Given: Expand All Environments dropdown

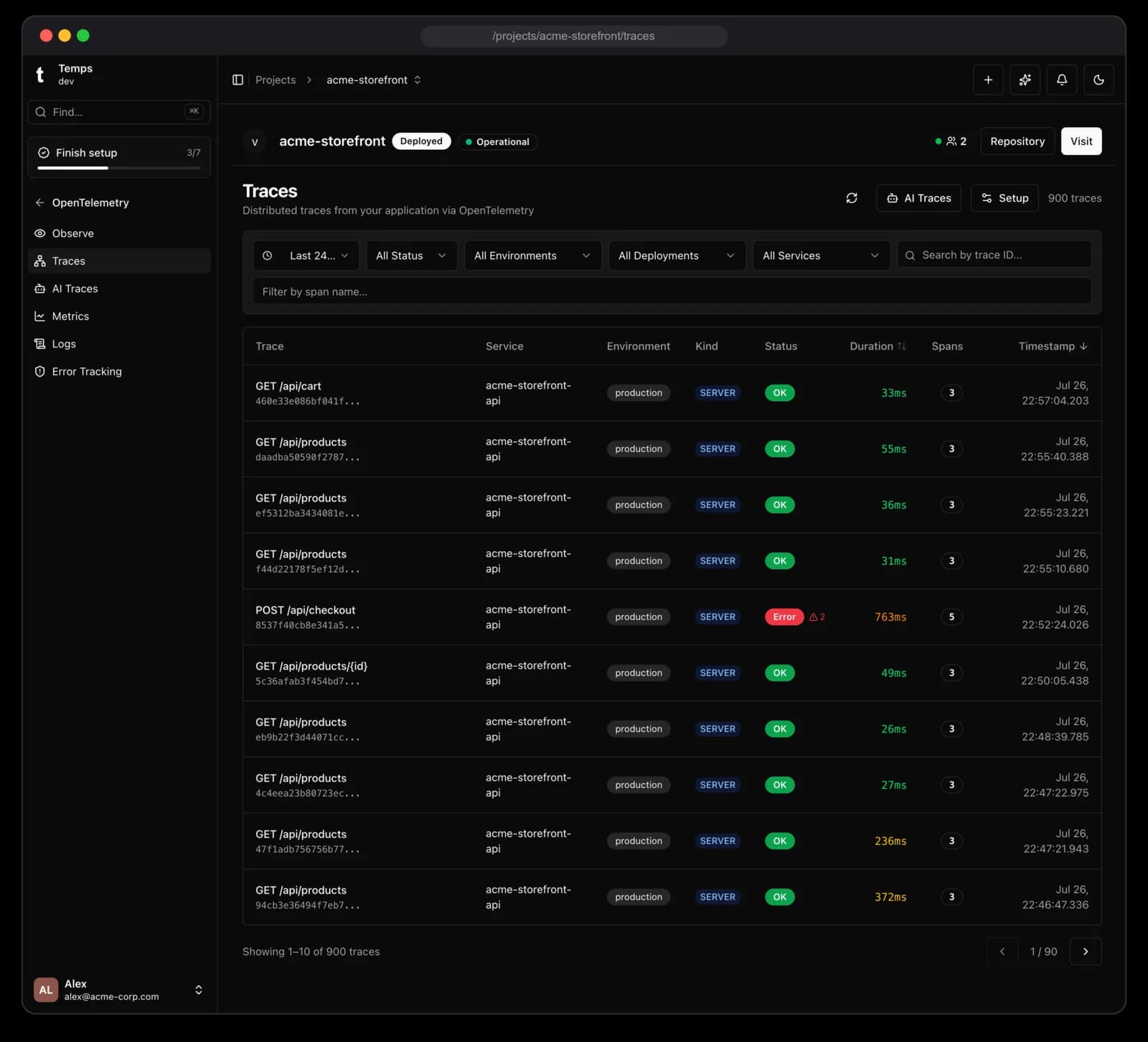Looking at the screenshot, I should point(532,255).
